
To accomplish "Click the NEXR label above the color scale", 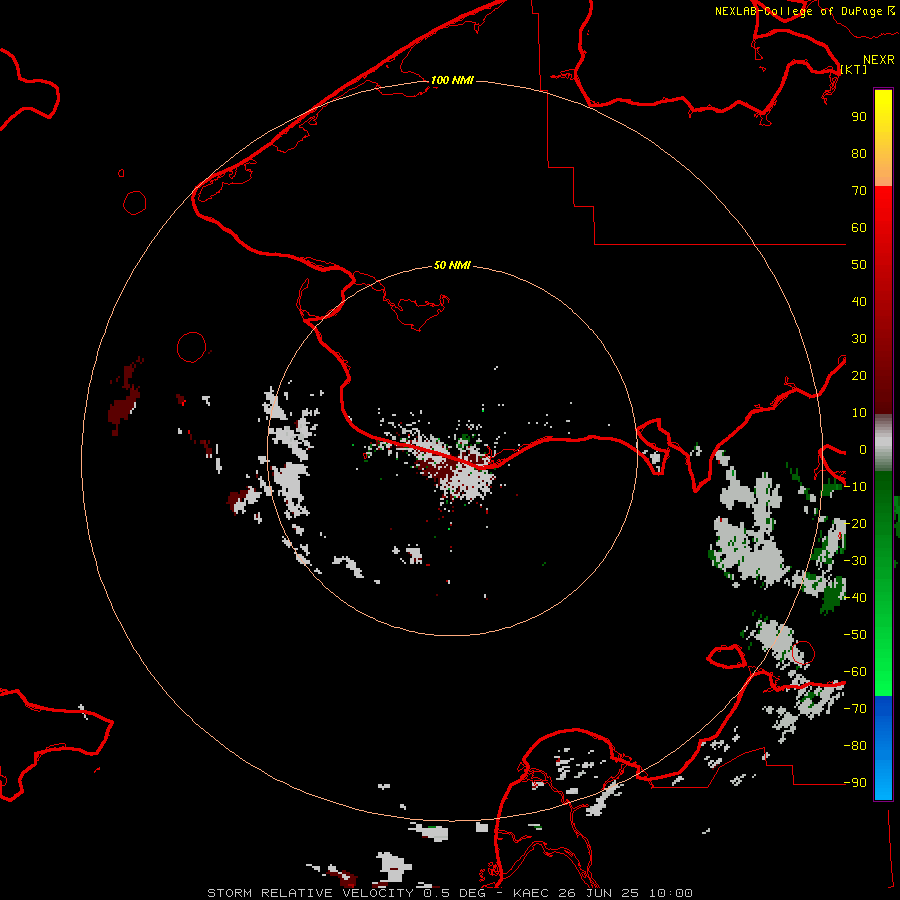I will click(879, 60).
